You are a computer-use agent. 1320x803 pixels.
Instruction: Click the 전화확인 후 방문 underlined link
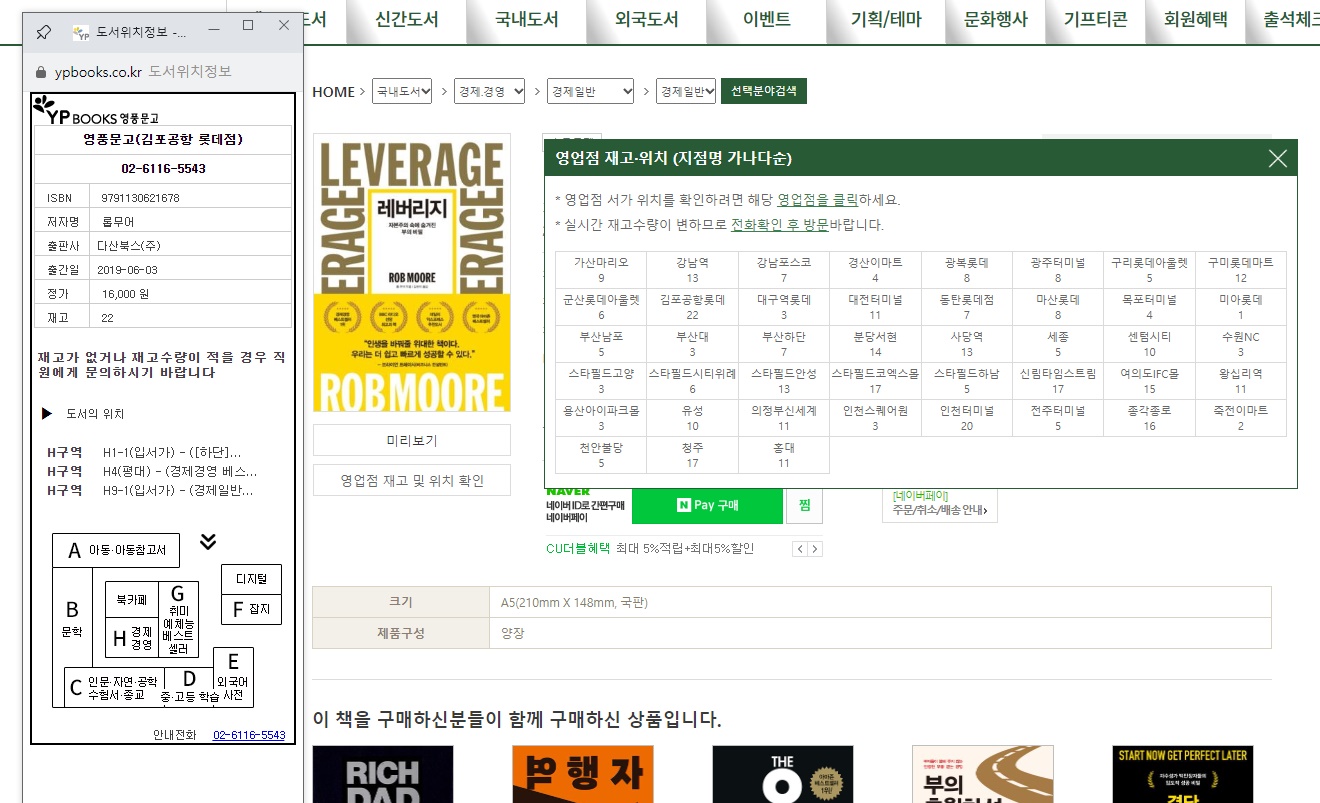coord(780,225)
